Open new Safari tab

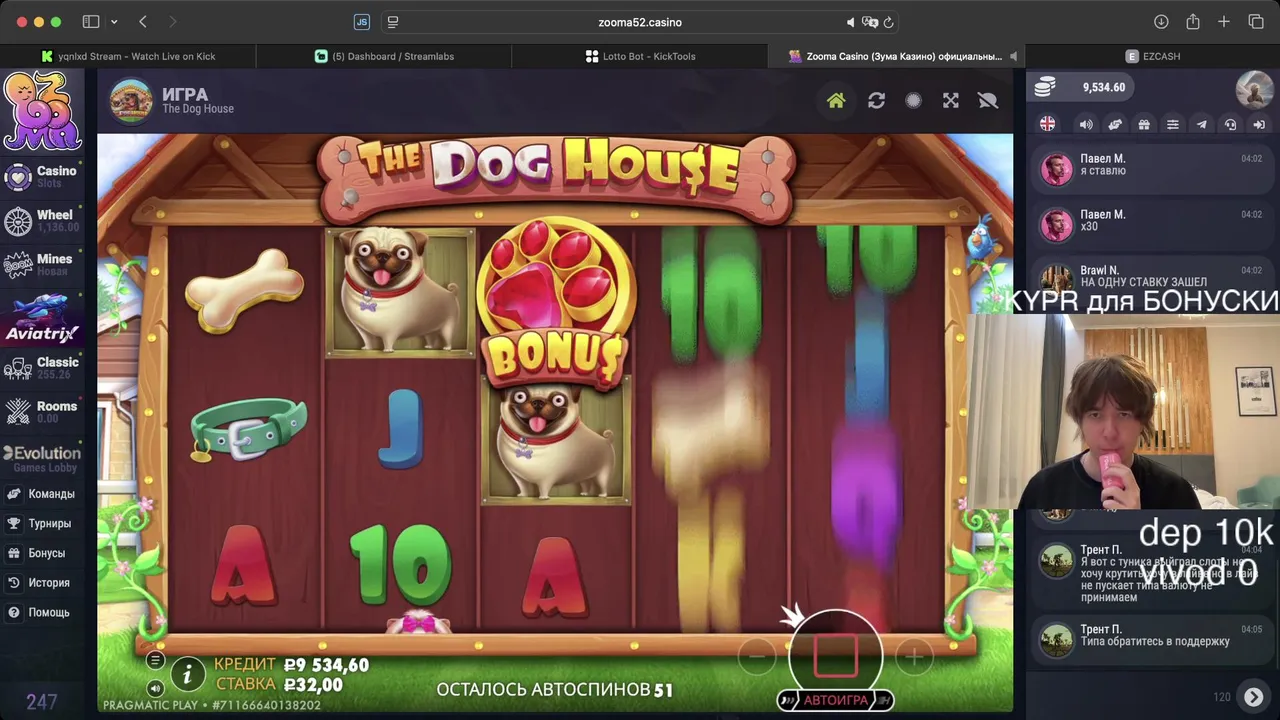tap(1224, 22)
